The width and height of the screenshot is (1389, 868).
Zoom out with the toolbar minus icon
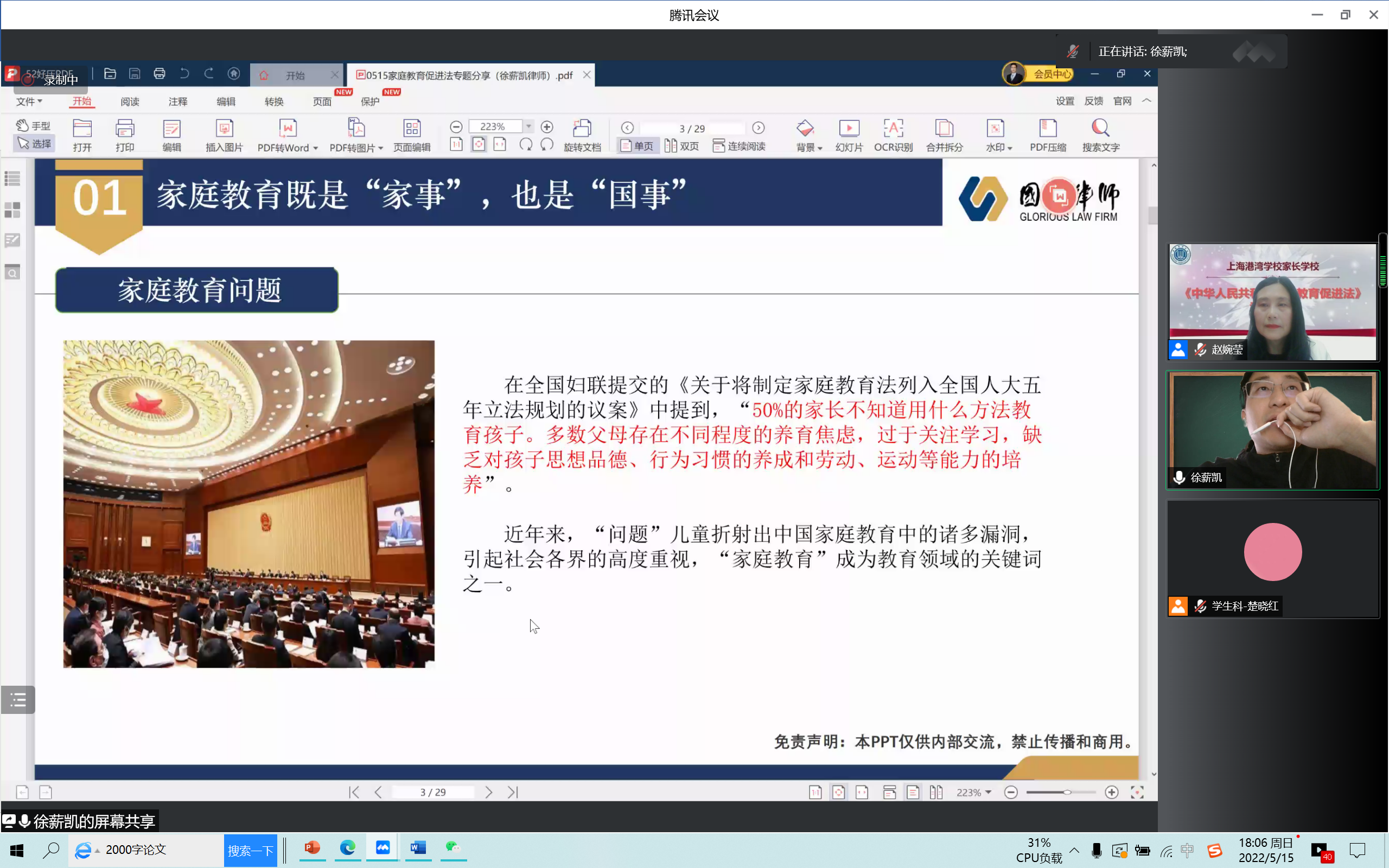[456, 127]
